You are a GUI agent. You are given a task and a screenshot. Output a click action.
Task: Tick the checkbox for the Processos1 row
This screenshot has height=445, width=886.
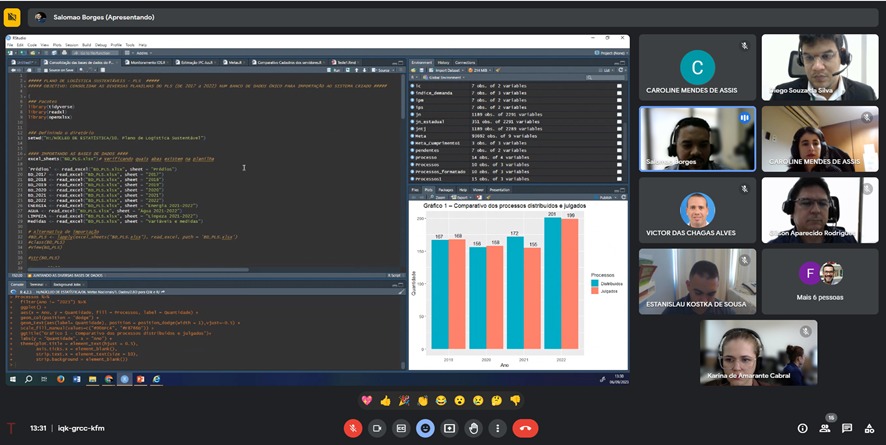619,179
